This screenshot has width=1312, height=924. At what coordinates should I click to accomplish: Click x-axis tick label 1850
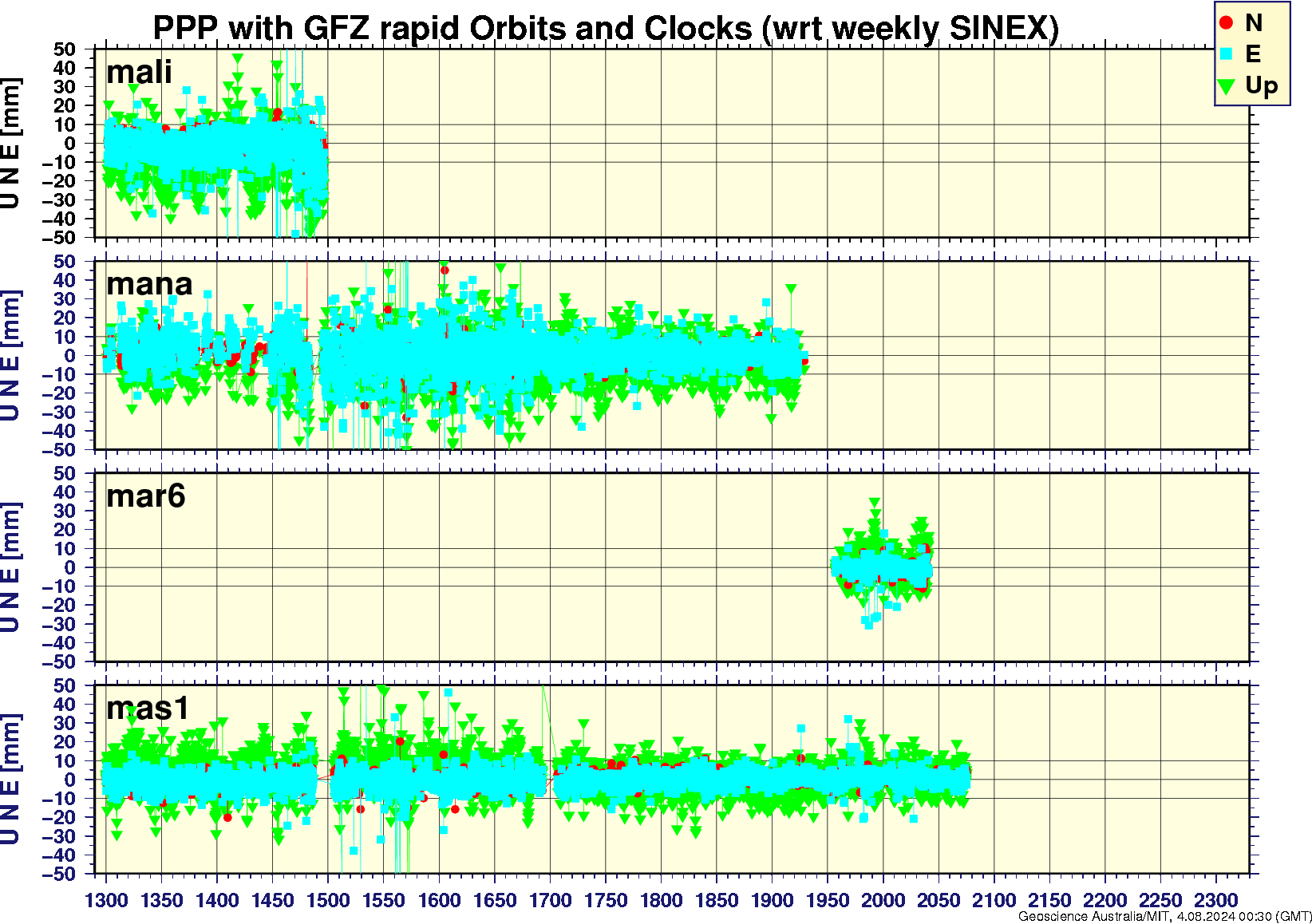[717, 900]
